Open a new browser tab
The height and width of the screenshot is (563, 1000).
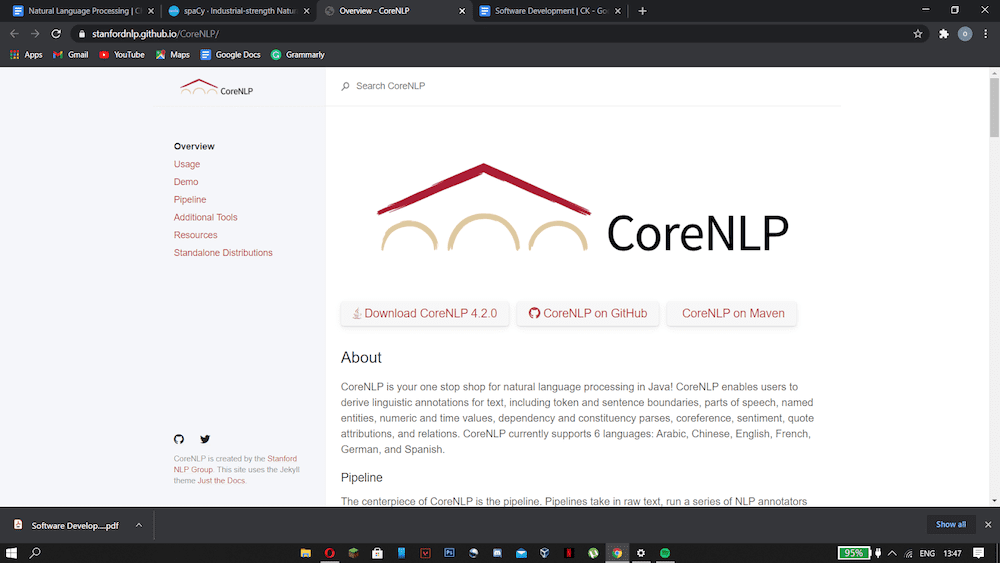pos(643,11)
